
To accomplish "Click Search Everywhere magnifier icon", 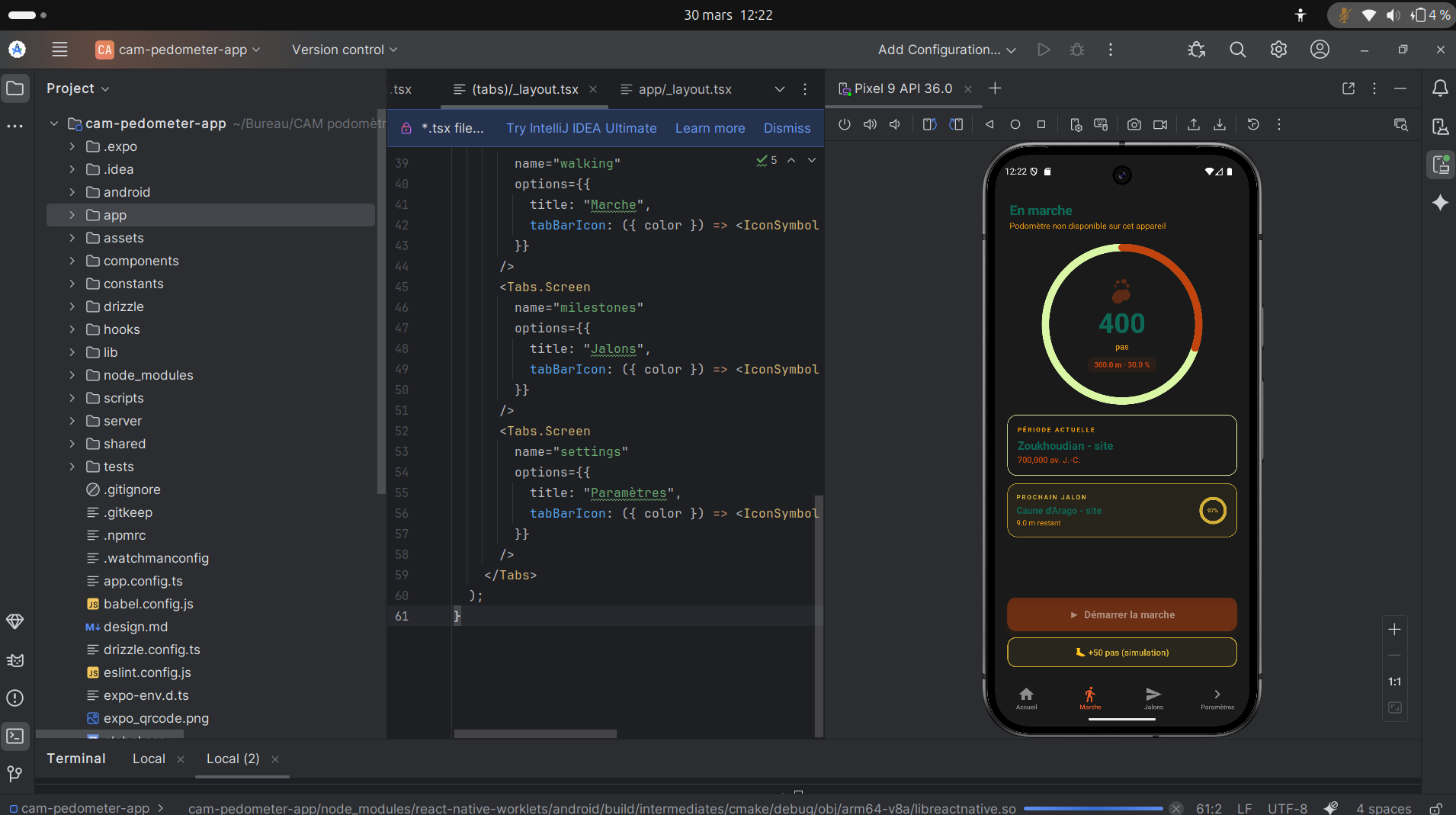I will (x=1237, y=50).
